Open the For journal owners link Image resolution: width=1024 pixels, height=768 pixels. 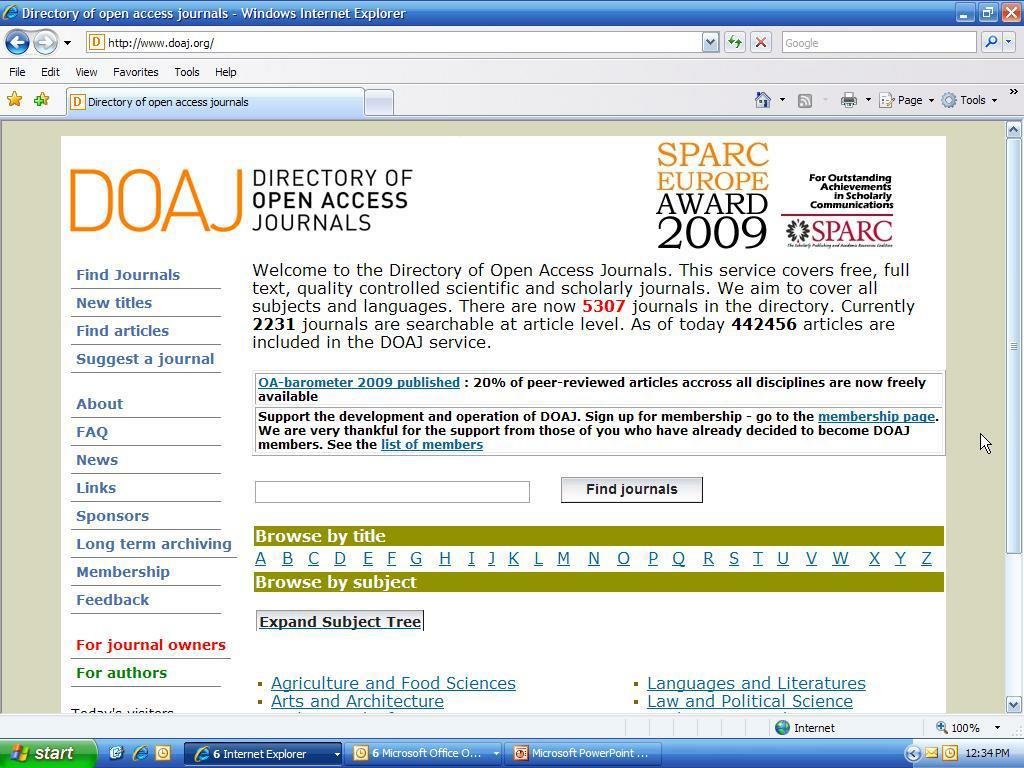click(x=151, y=645)
